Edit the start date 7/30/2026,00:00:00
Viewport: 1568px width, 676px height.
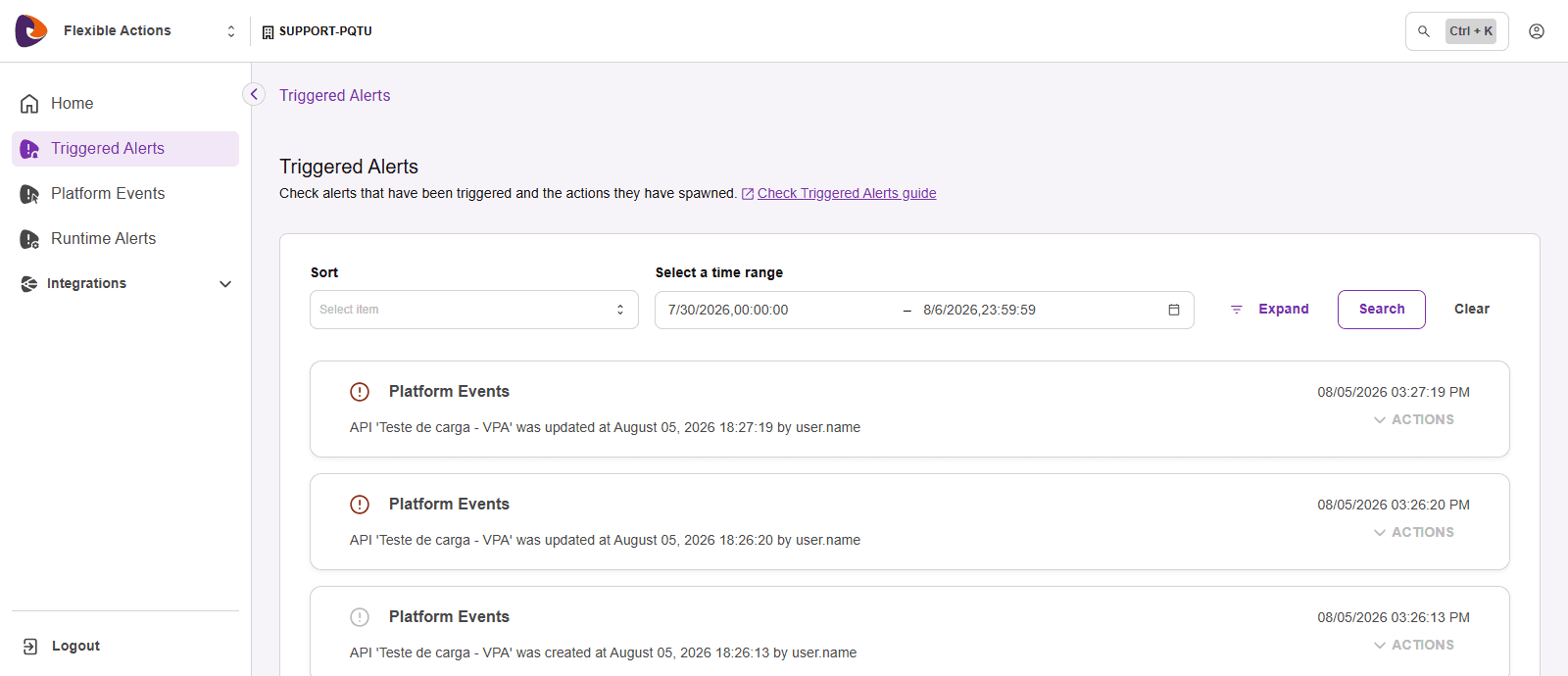[728, 311]
